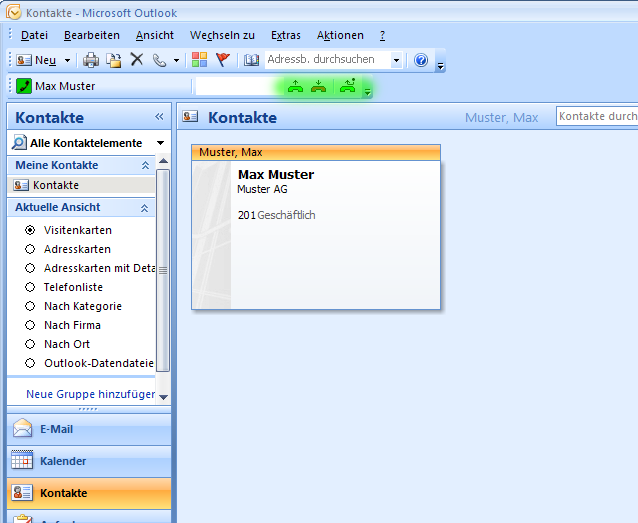This screenshot has width=638, height=523.
Task: Click the blue help question mark icon
Action: [421, 60]
